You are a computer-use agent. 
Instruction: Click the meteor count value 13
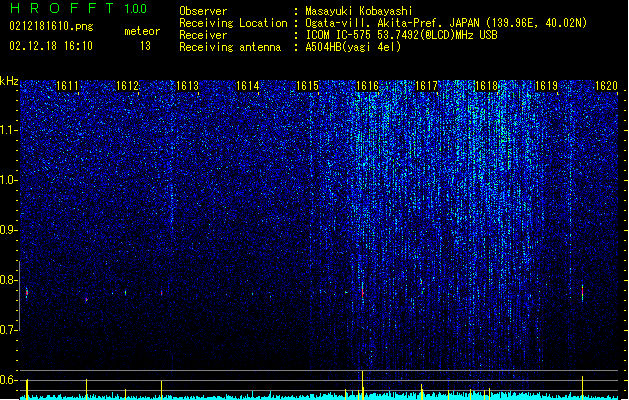[x=145, y=46]
